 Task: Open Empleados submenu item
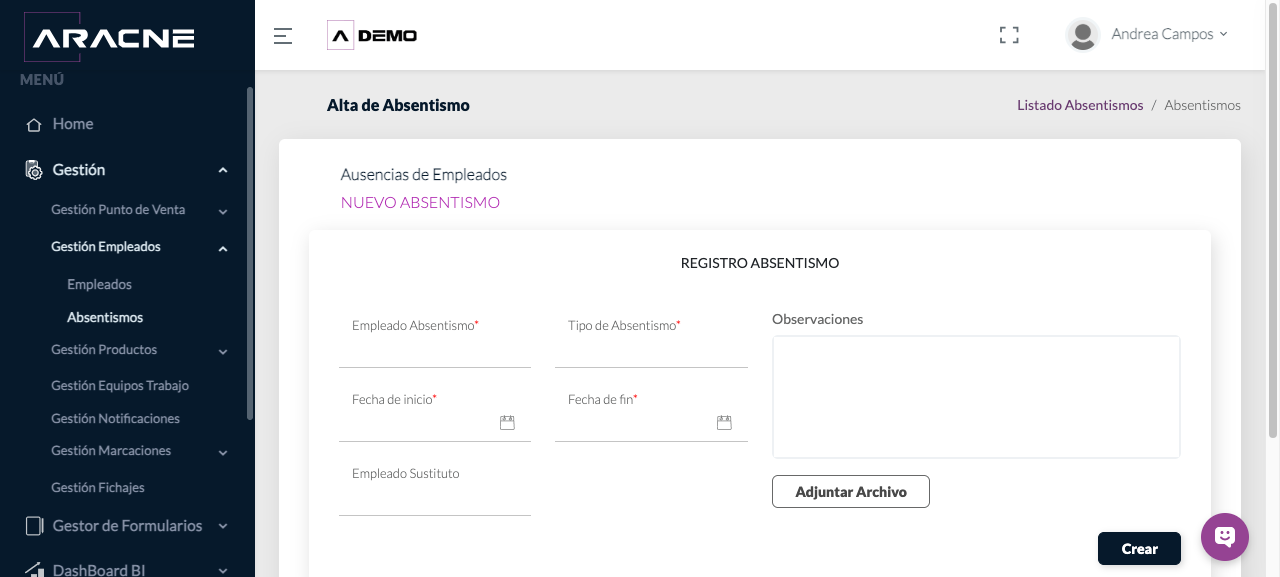tap(99, 285)
